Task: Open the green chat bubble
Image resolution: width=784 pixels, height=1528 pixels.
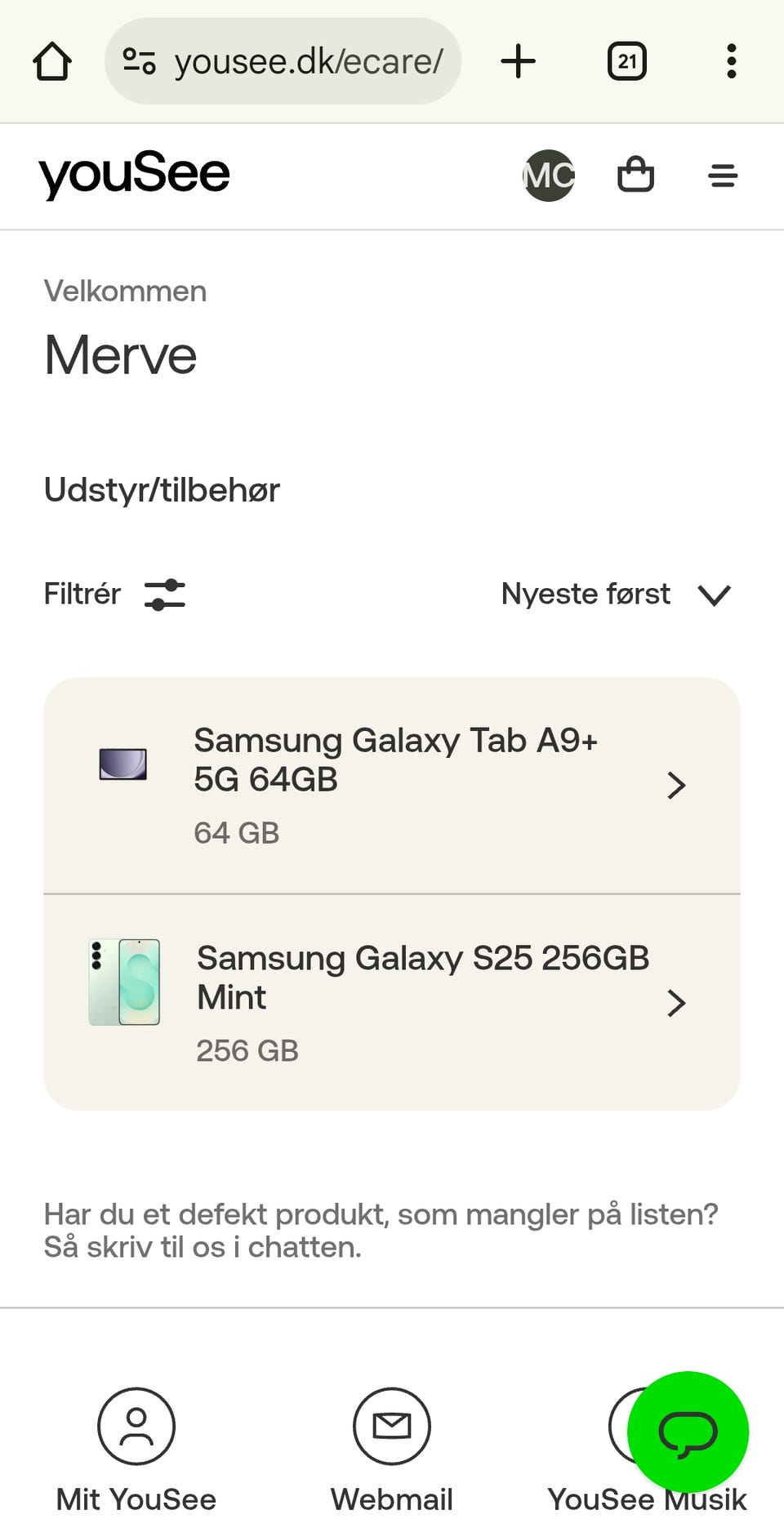Action: click(x=688, y=1432)
